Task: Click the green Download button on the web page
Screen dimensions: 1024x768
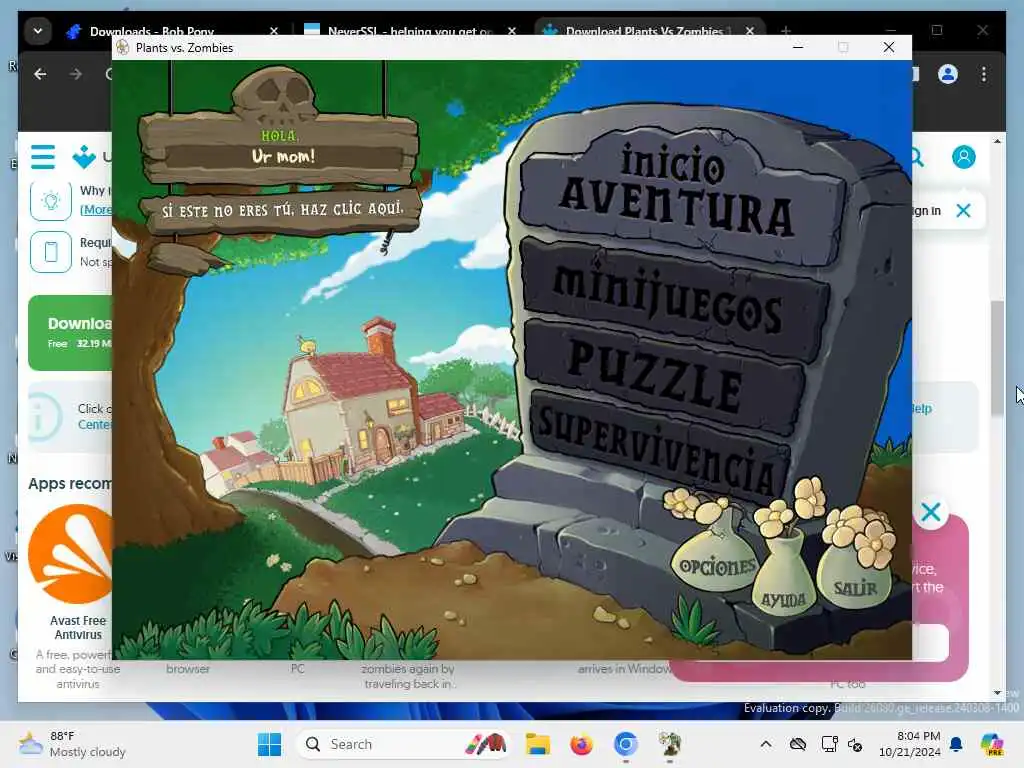Action: [71, 333]
